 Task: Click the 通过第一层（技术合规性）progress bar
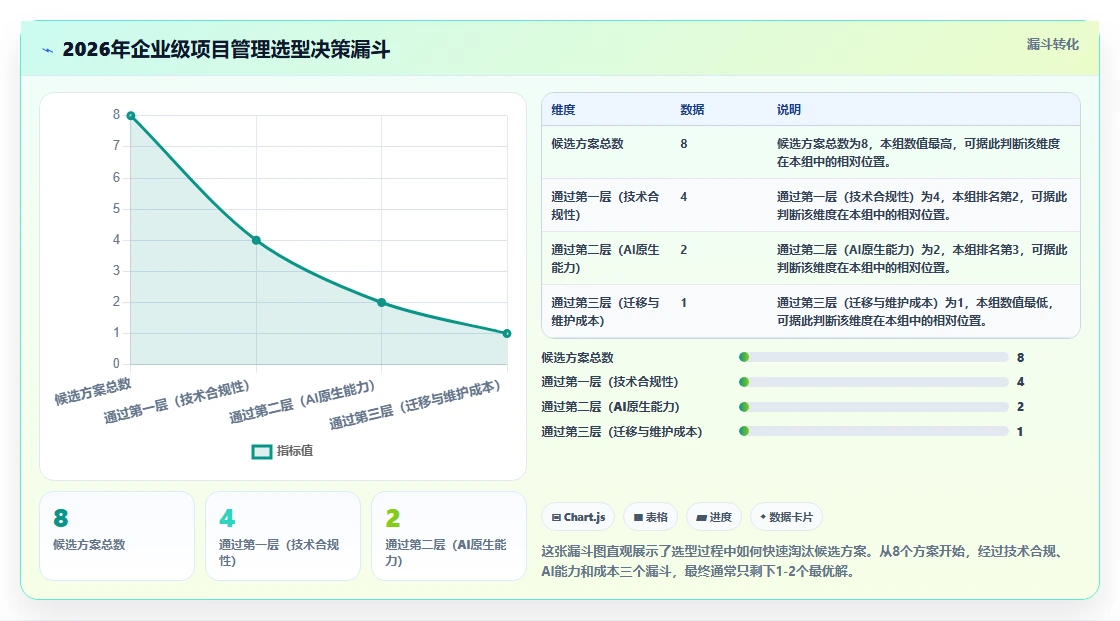(874, 382)
